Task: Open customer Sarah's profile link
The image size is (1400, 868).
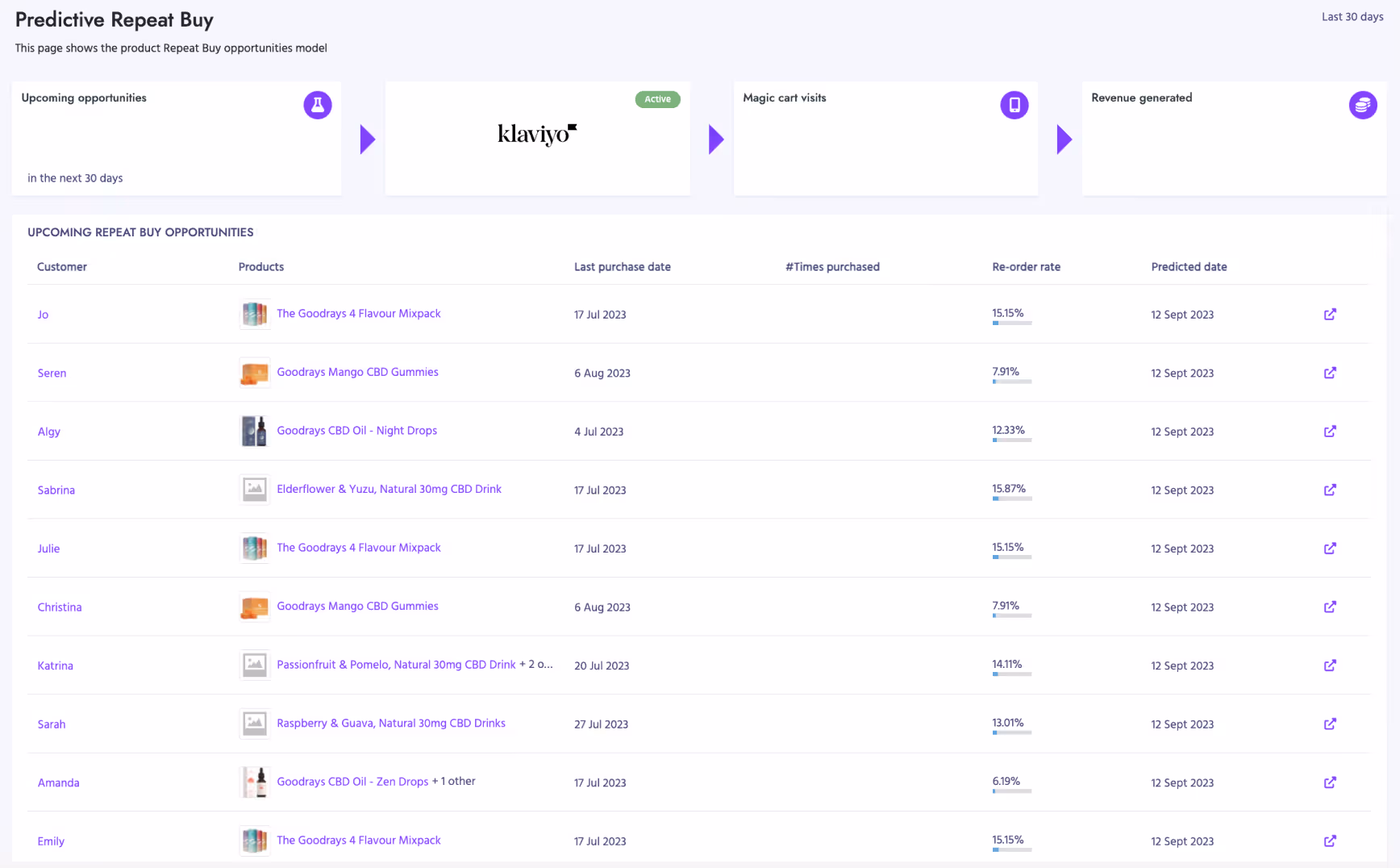Action: pos(52,724)
